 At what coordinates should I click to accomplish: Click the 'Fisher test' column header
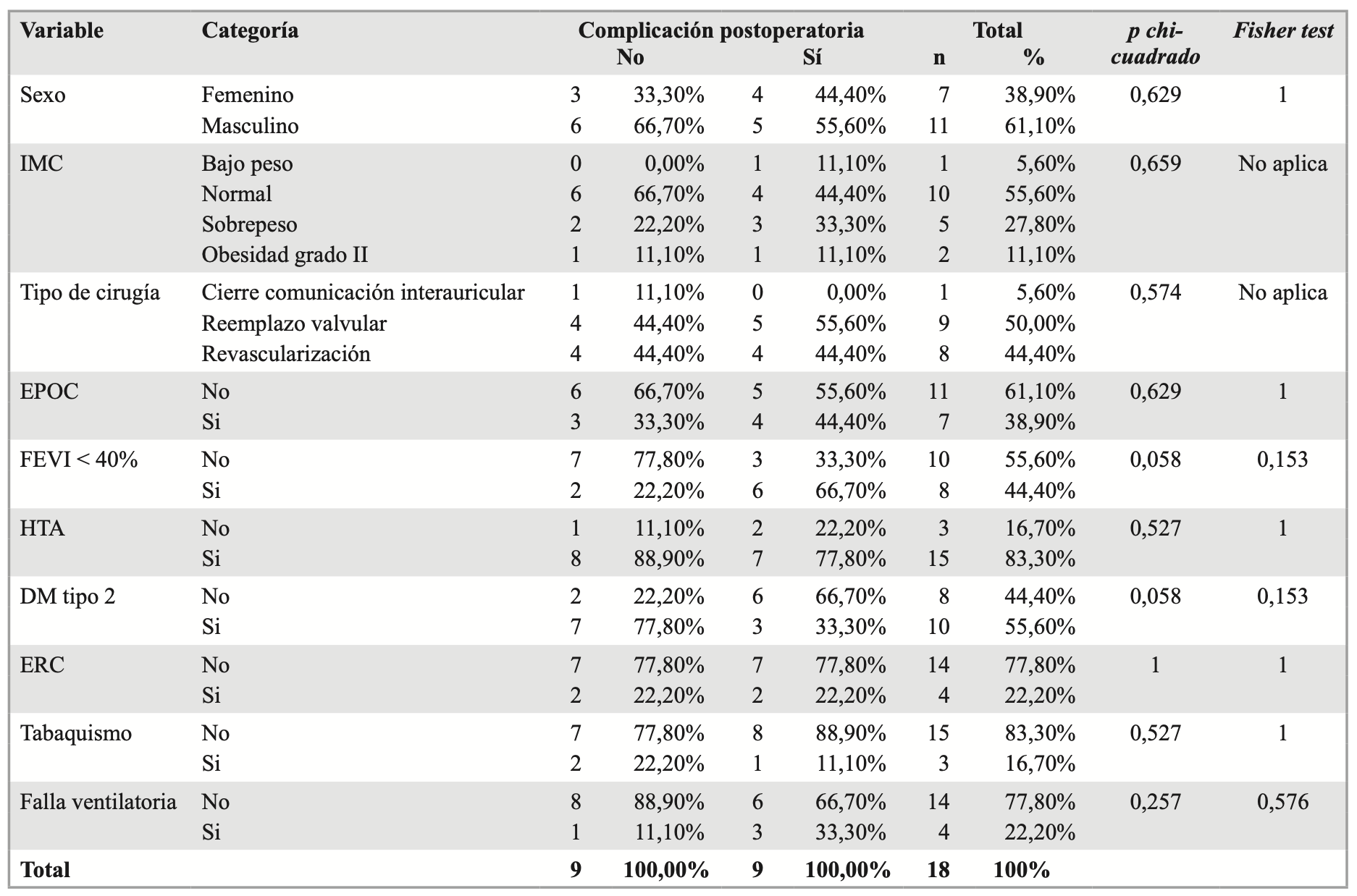coord(1282,31)
